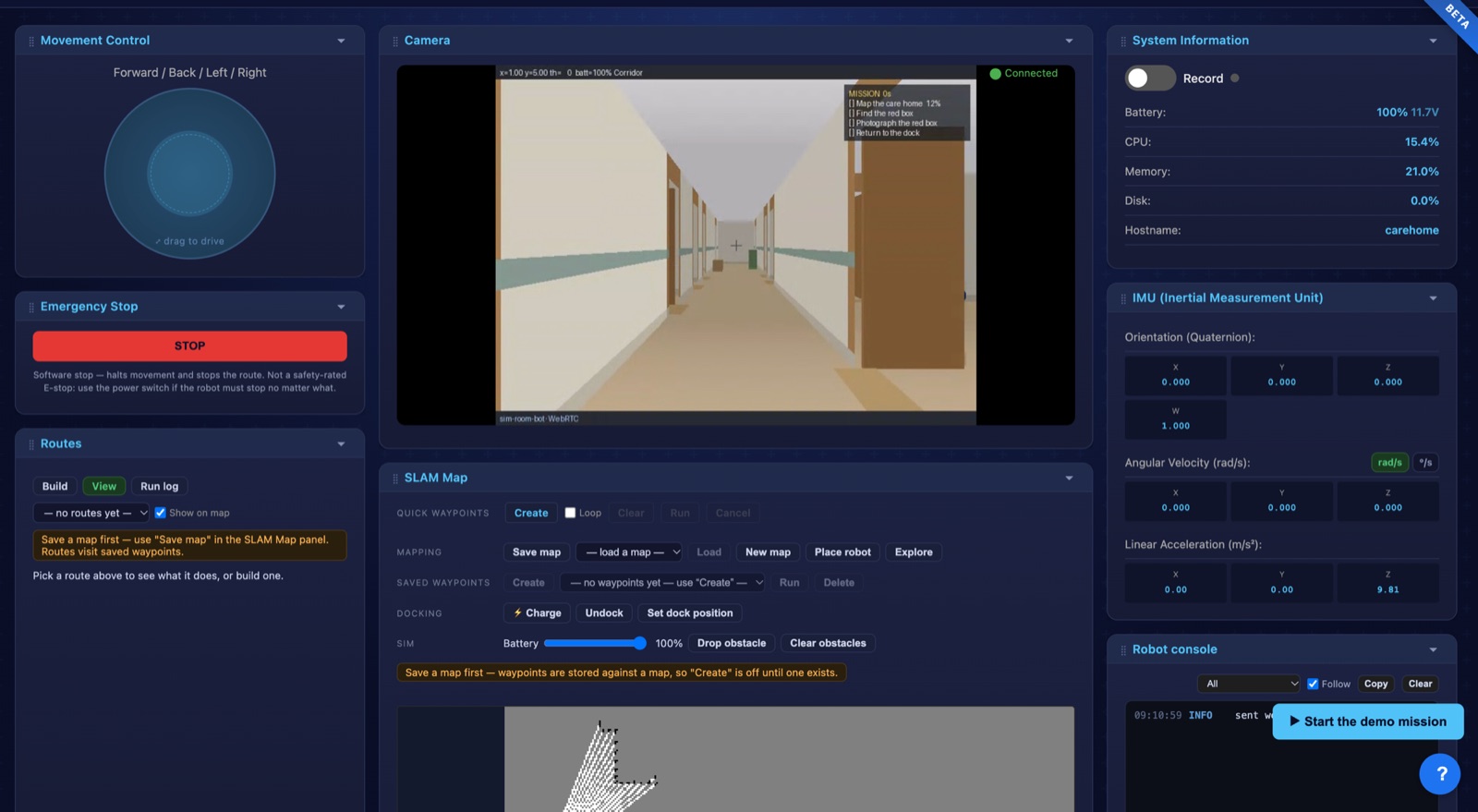Viewport: 1478px width, 812px height.
Task: Toggle the Record switch
Action: [x=1149, y=79]
